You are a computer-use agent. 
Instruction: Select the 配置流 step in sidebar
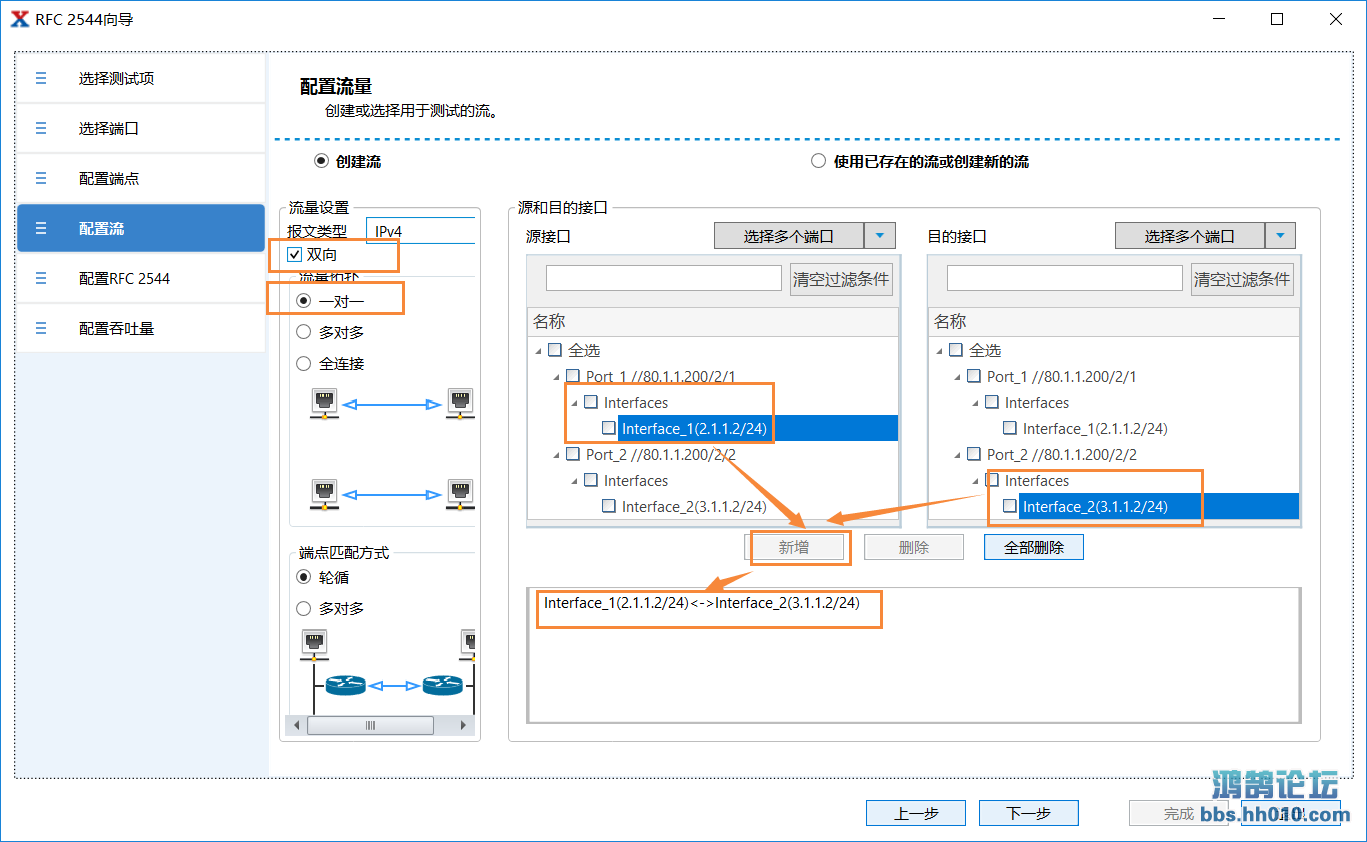(x=141, y=228)
